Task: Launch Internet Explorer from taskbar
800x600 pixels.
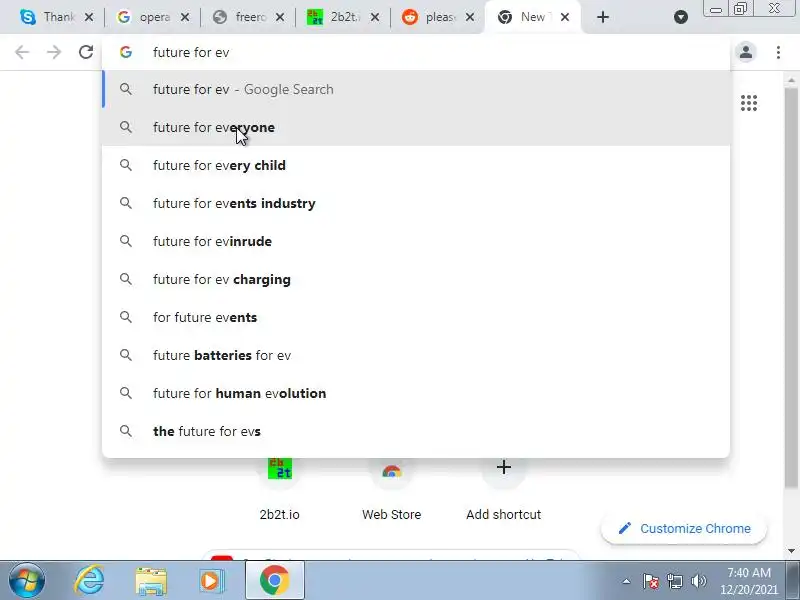Action: pyautogui.click(x=89, y=581)
